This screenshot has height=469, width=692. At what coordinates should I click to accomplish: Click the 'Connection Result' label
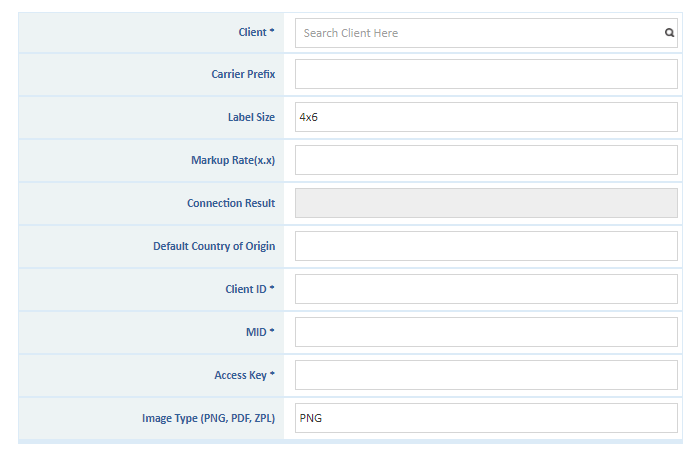tap(230, 203)
